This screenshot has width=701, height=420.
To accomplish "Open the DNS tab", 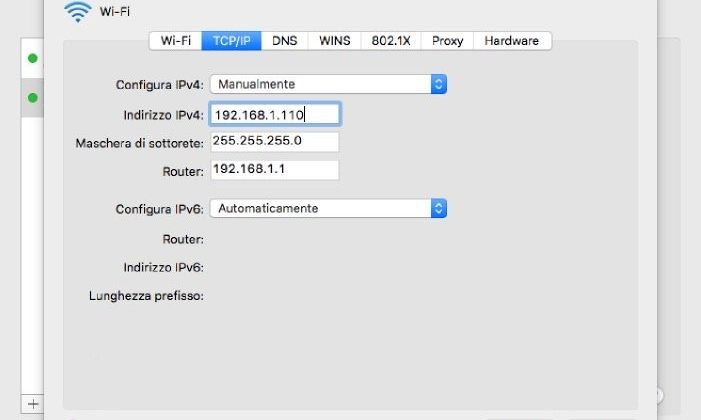I will pos(284,41).
